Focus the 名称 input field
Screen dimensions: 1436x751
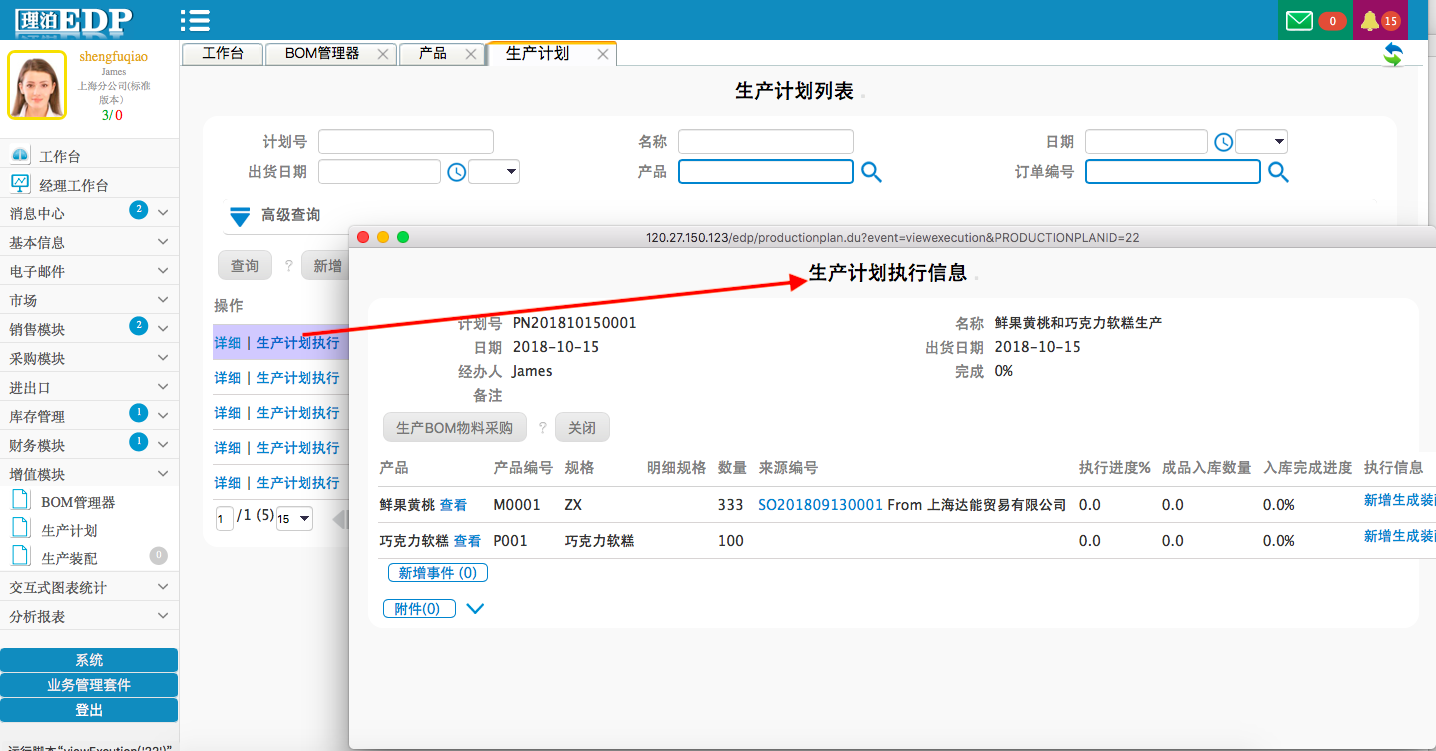tap(766, 142)
